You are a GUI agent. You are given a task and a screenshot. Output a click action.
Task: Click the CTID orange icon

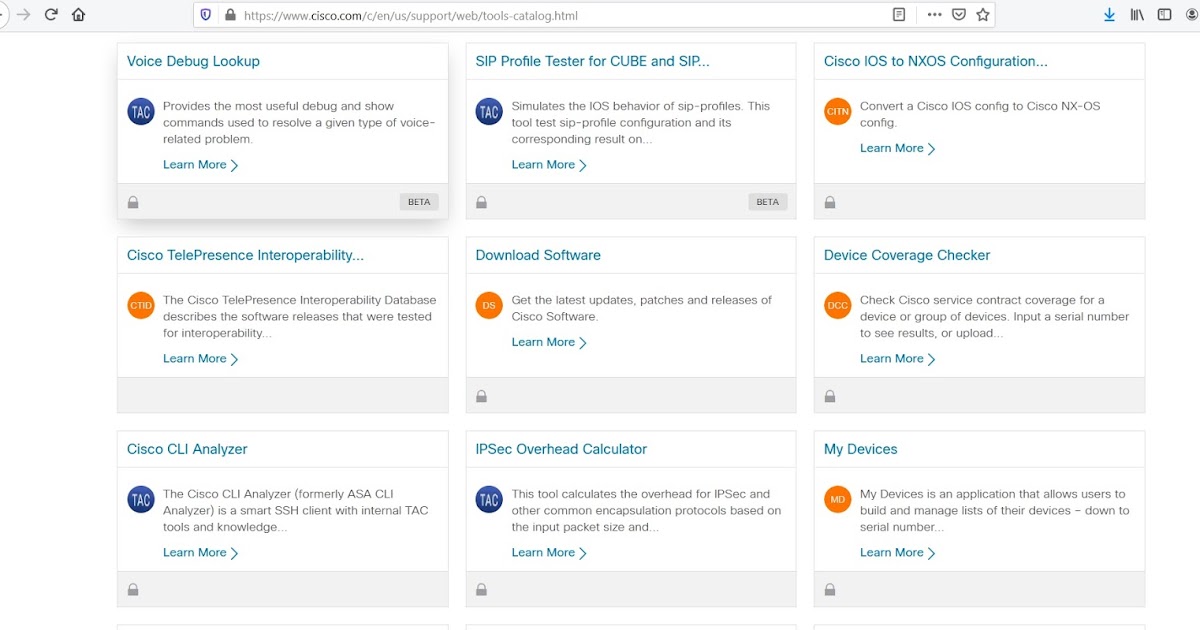point(141,306)
